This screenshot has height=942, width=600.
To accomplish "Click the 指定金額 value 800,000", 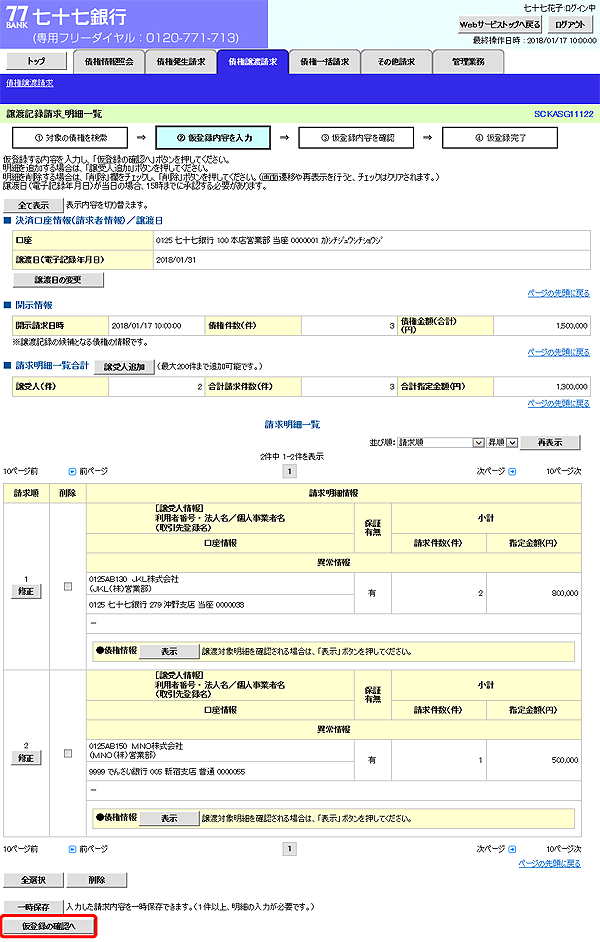I will point(565,593).
